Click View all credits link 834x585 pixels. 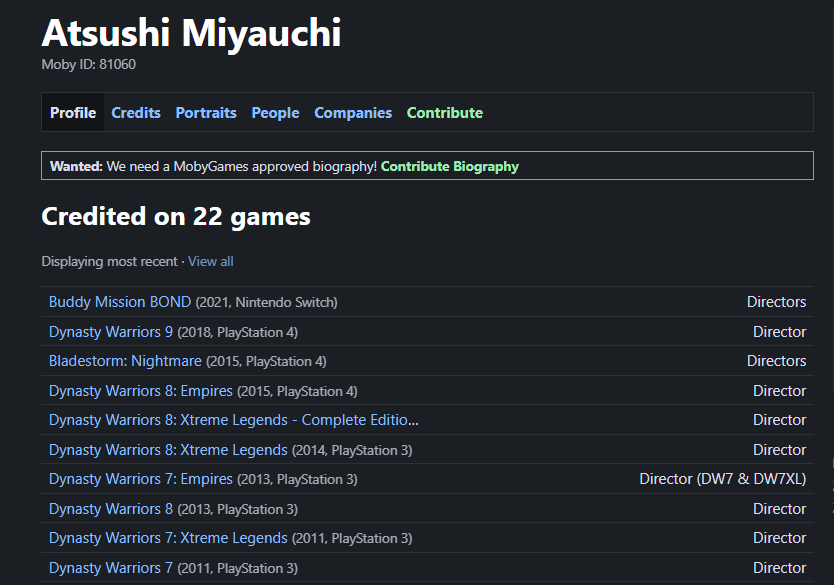tap(211, 262)
